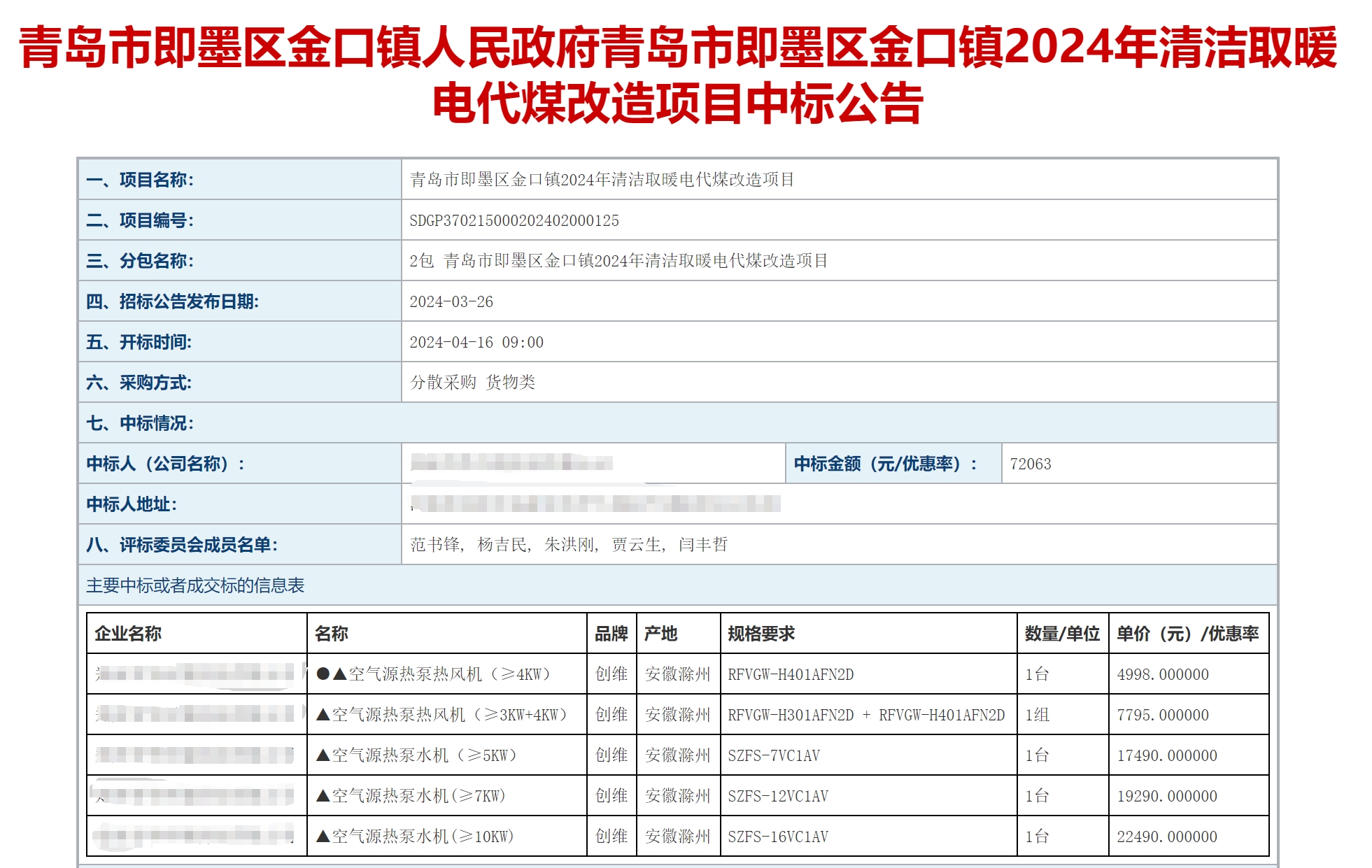The image size is (1372, 868).
Task: Click origin '安徽滁州' in the SZFS-16VC1AV row
Action: 678,837
